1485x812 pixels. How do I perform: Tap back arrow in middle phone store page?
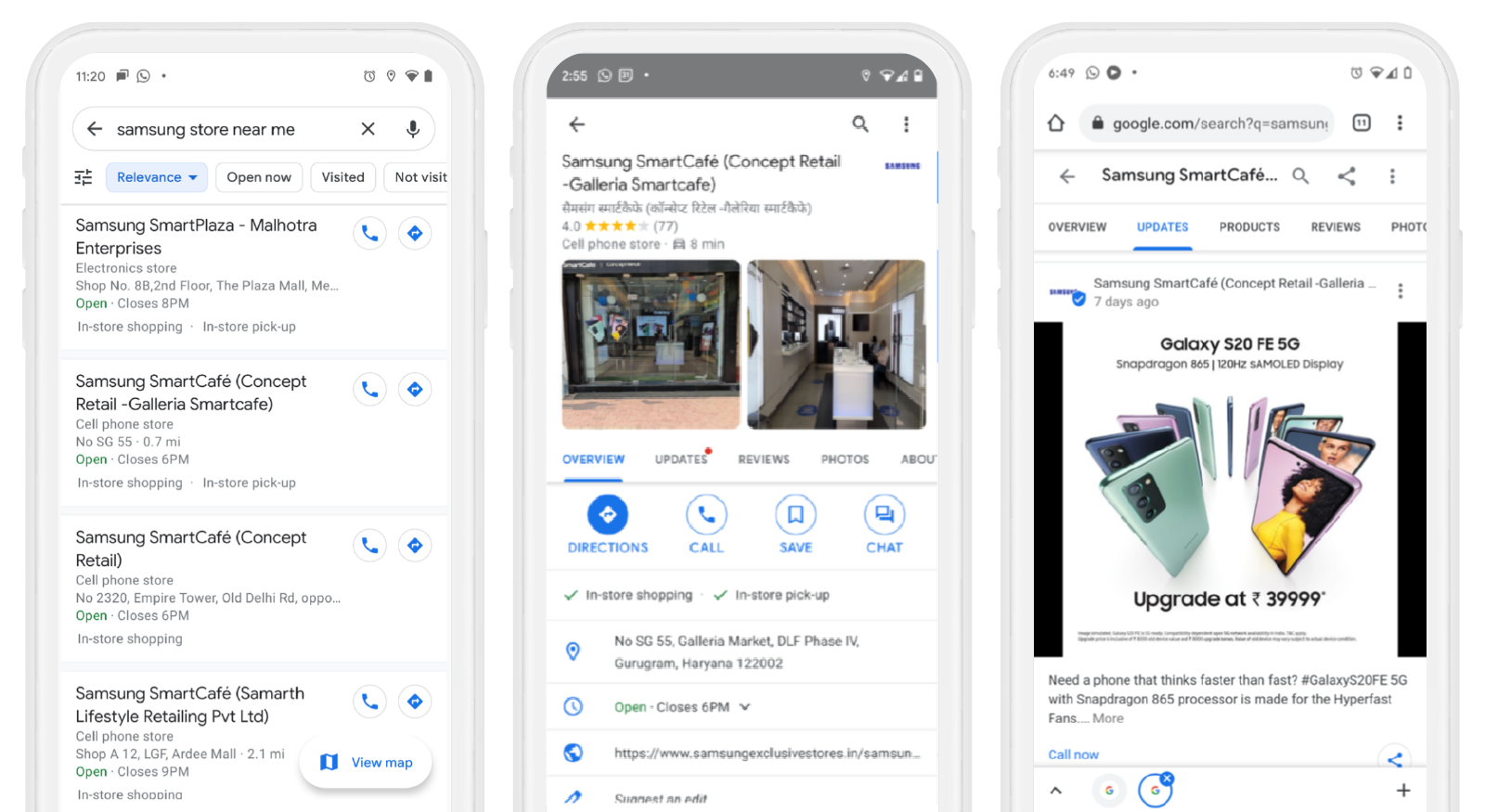point(577,124)
